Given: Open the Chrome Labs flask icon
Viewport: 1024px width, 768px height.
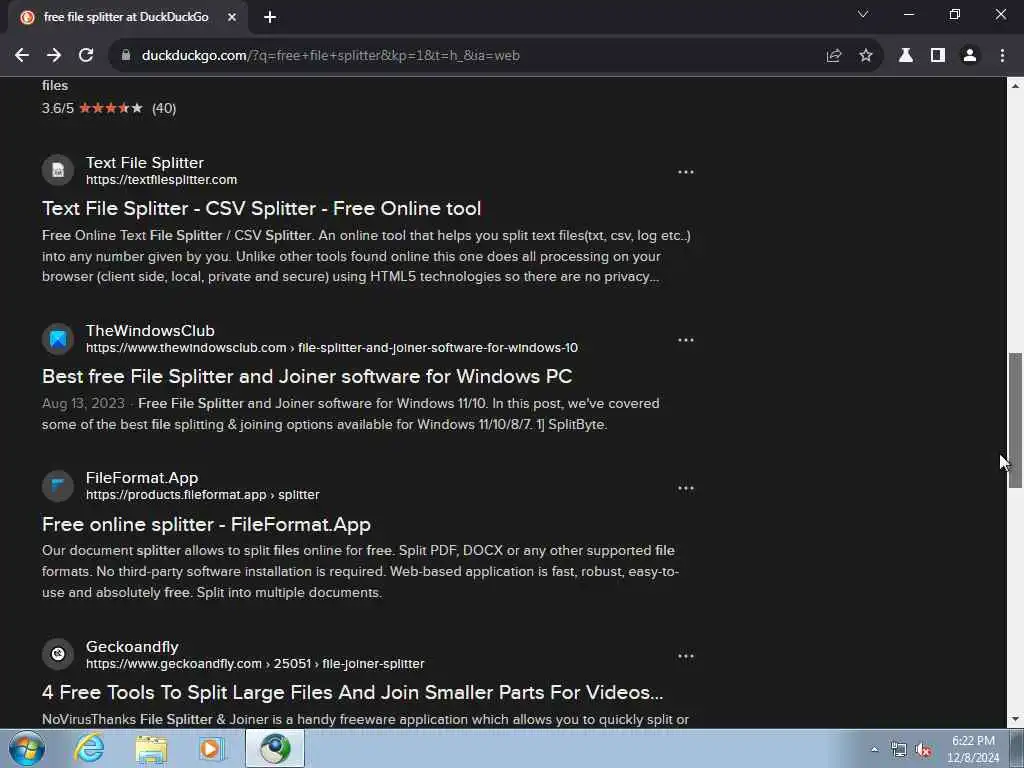Looking at the screenshot, I should [906, 56].
